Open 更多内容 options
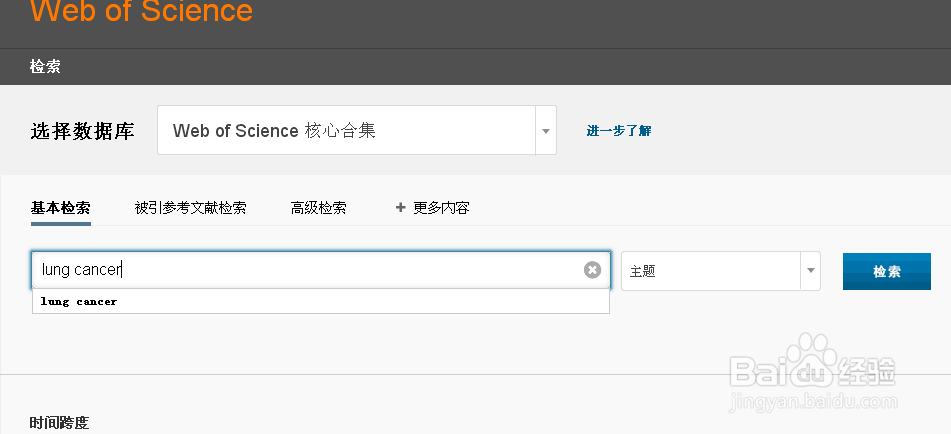 pyautogui.click(x=432, y=208)
